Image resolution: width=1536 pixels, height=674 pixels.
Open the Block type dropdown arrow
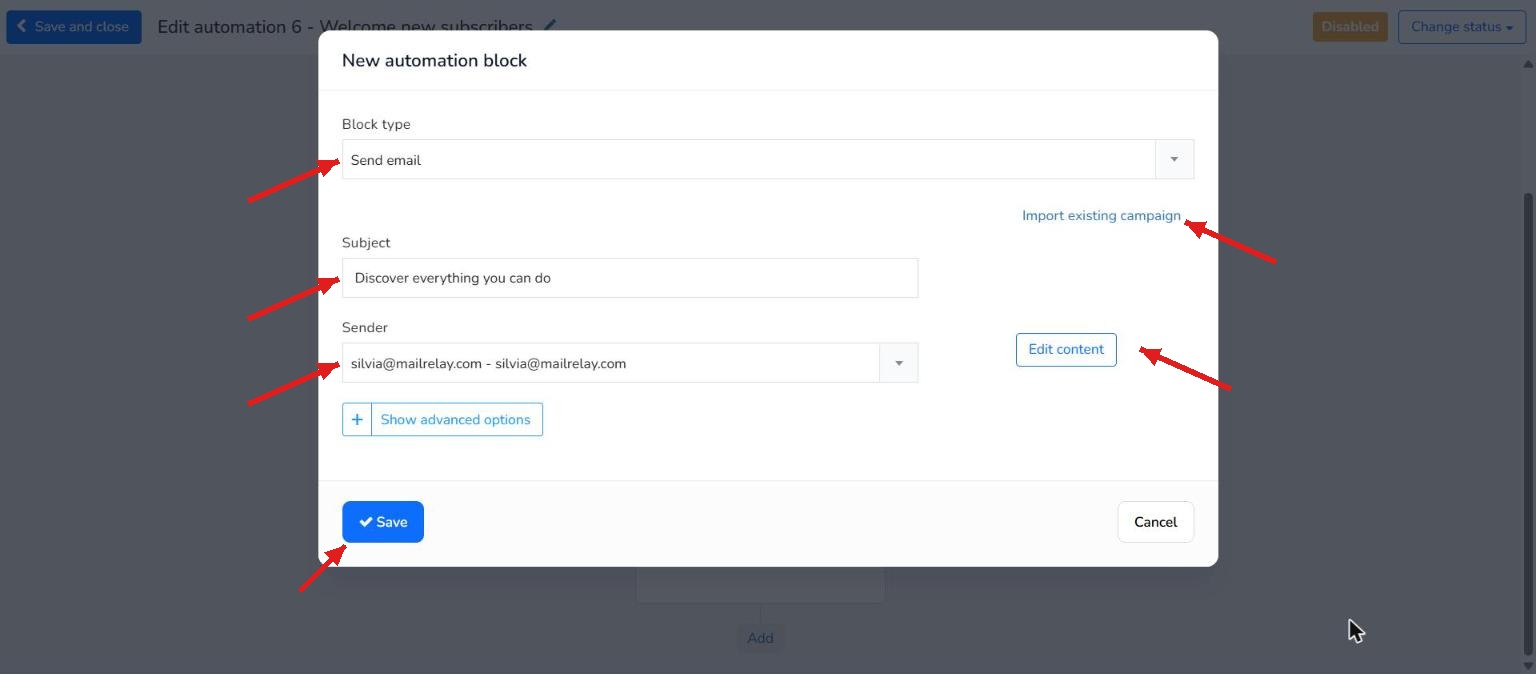point(1174,159)
